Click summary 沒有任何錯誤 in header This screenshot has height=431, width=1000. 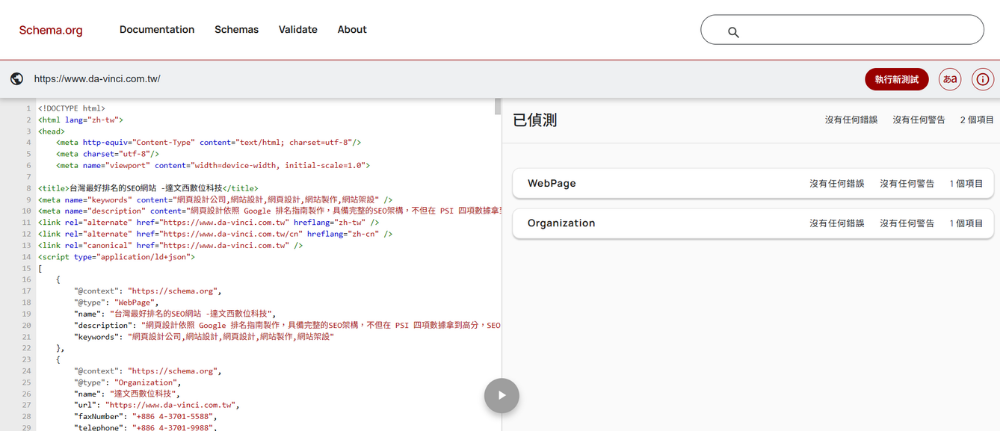851,120
